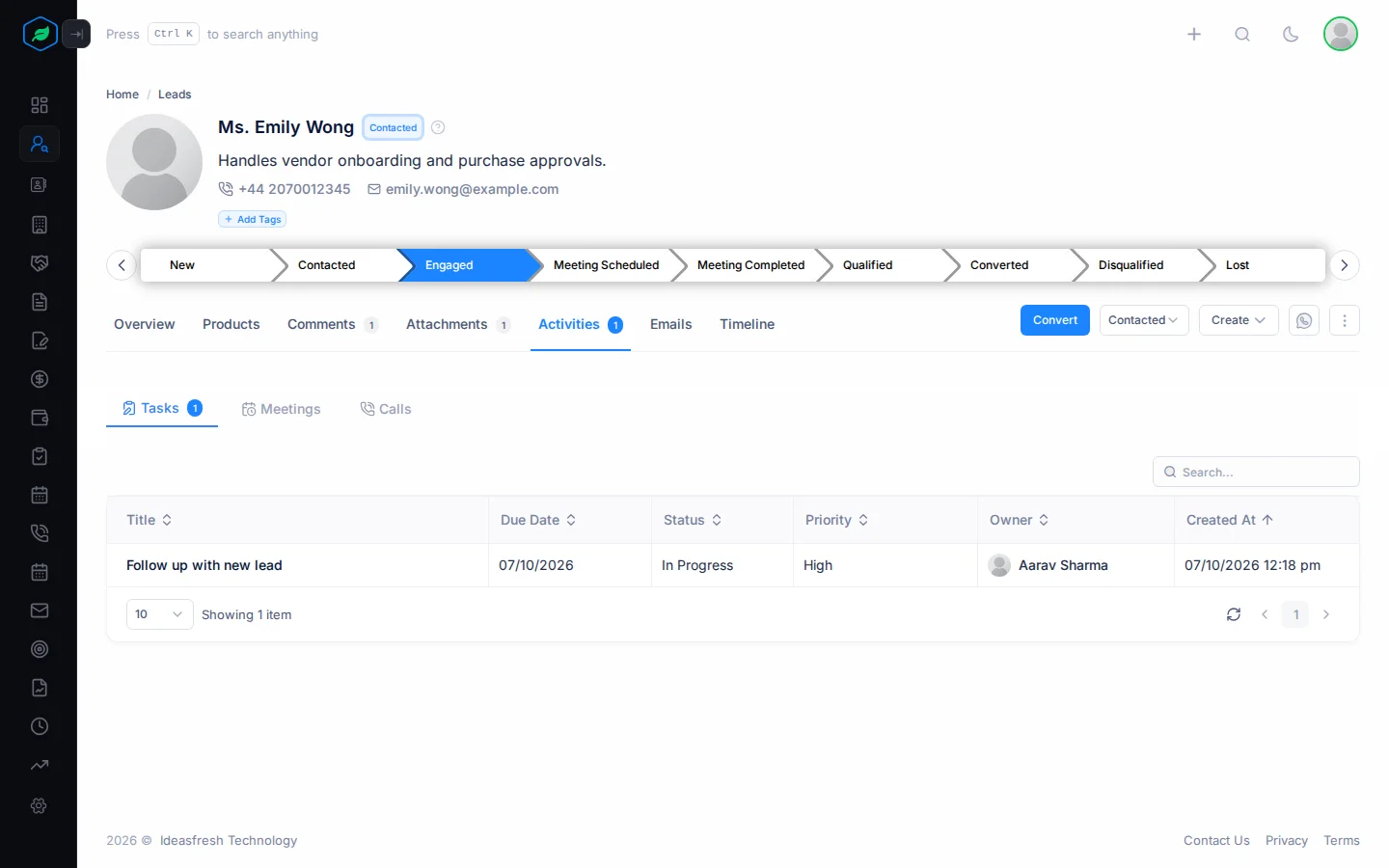This screenshot has height=868, width=1389.
Task: Open the handshake deals icon in sidebar
Action: 40,263
